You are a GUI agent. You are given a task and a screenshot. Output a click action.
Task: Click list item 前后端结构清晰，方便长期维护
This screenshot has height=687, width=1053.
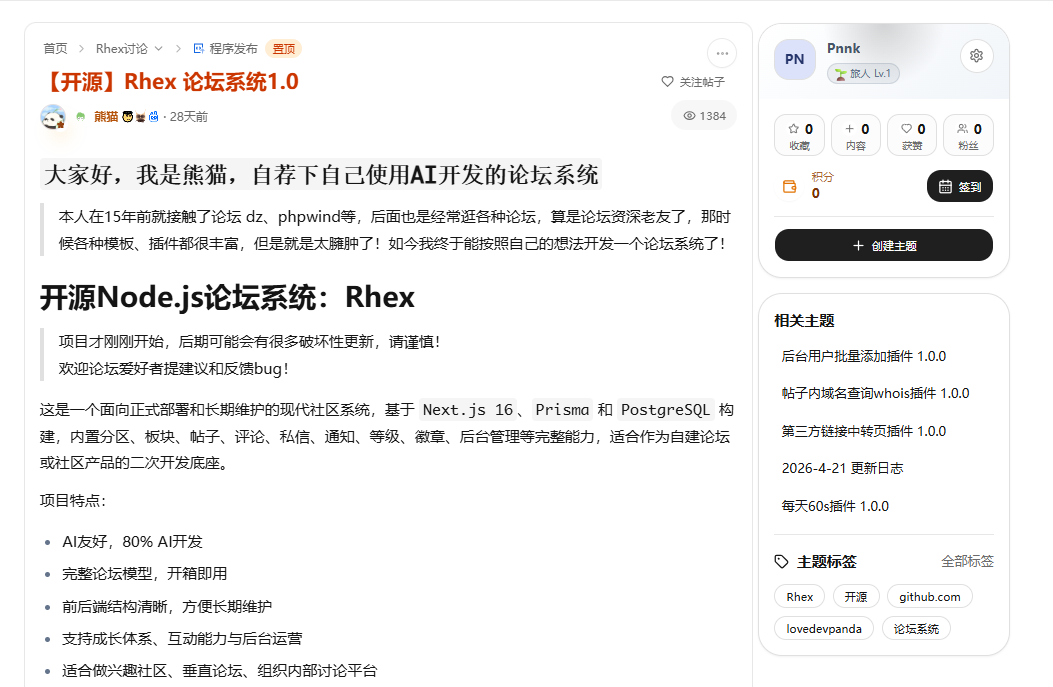click(x=167, y=606)
